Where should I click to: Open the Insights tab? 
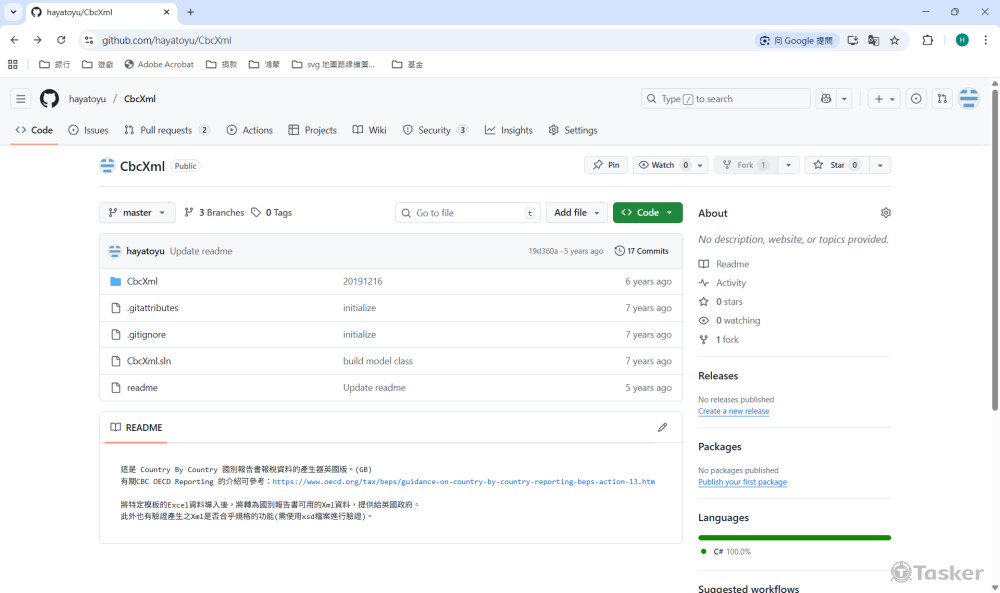[x=508, y=130]
